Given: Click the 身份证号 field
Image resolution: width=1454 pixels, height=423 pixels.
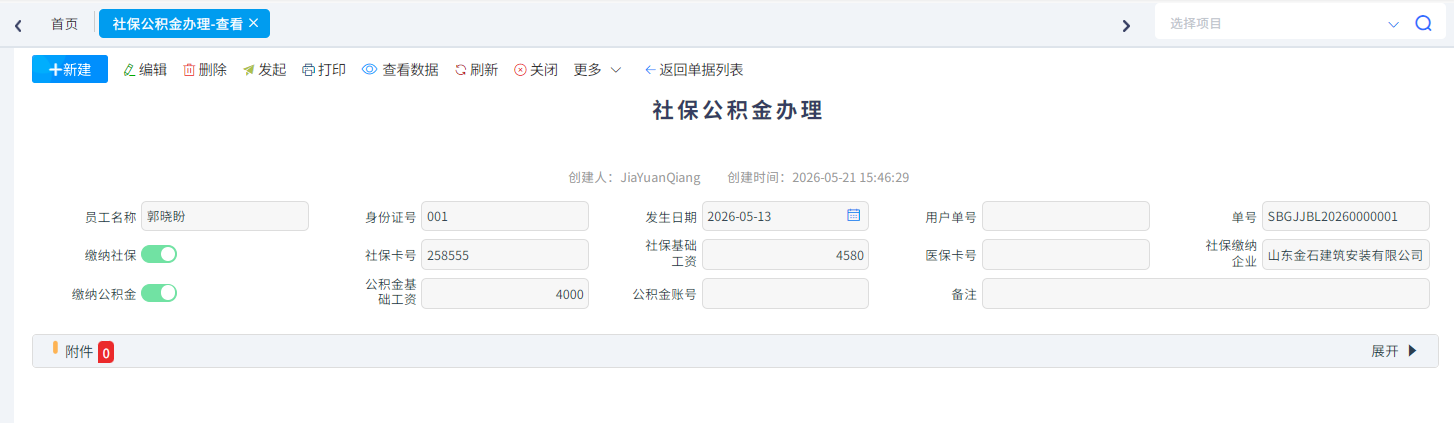Looking at the screenshot, I should (x=505, y=216).
